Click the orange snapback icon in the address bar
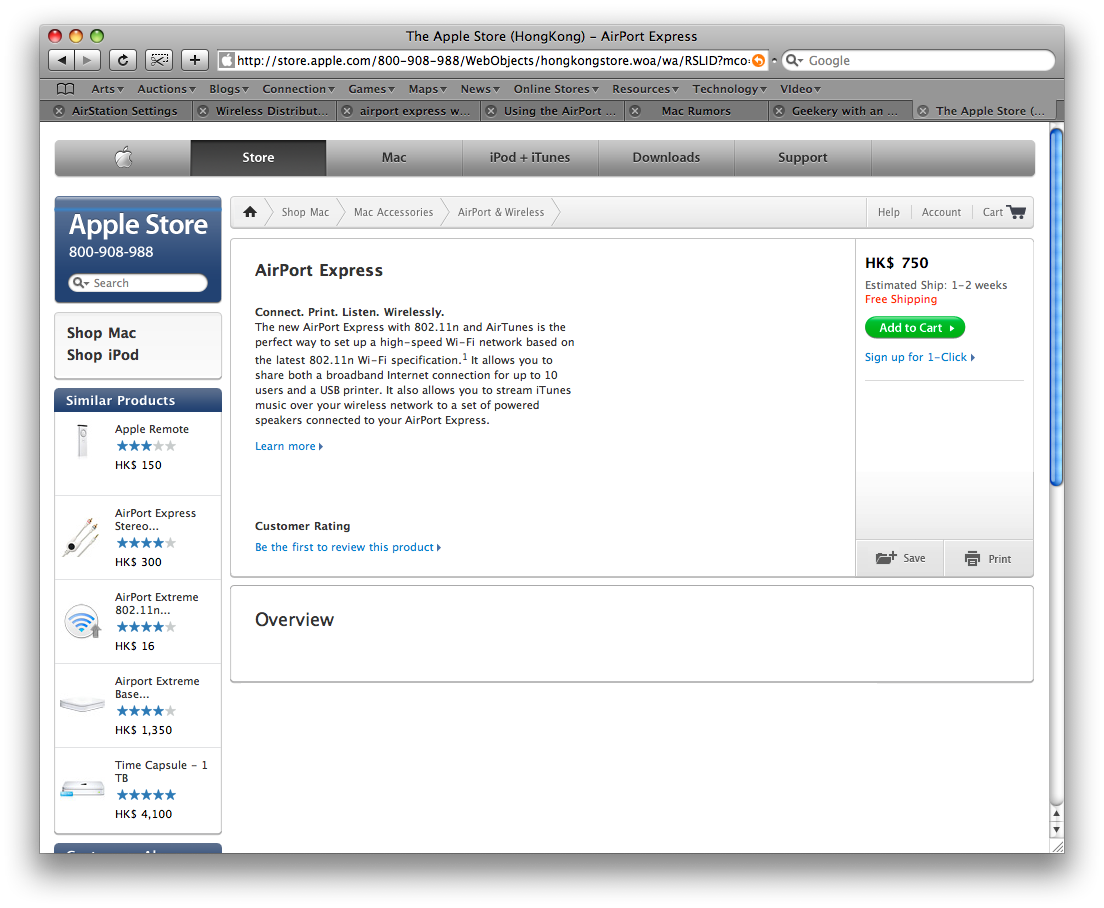Screen dimensions: 1104x908 click(x=758, y=61)
